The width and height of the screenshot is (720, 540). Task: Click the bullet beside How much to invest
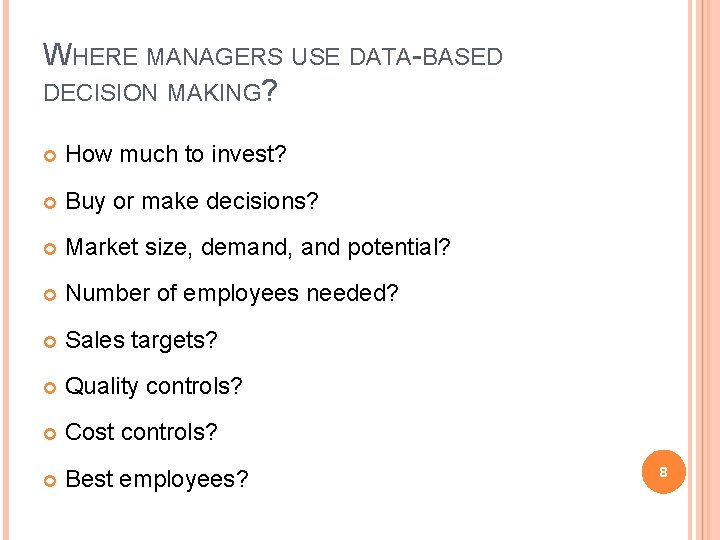point(50,156)
